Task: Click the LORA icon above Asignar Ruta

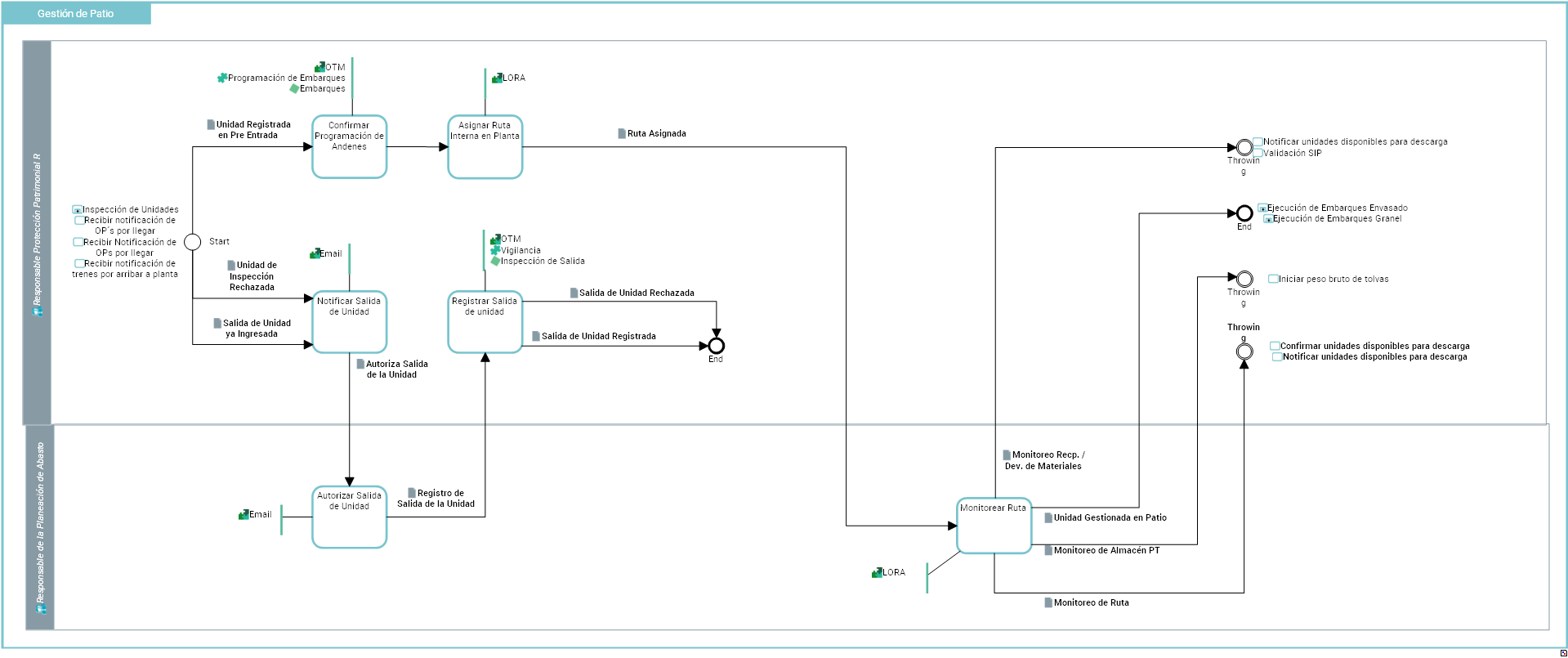Action: point(497,78)
